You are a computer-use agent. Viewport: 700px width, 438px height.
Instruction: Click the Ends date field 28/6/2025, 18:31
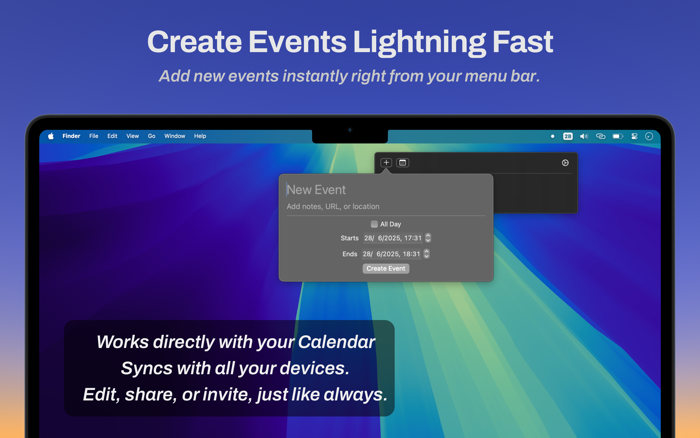[392, 254]
